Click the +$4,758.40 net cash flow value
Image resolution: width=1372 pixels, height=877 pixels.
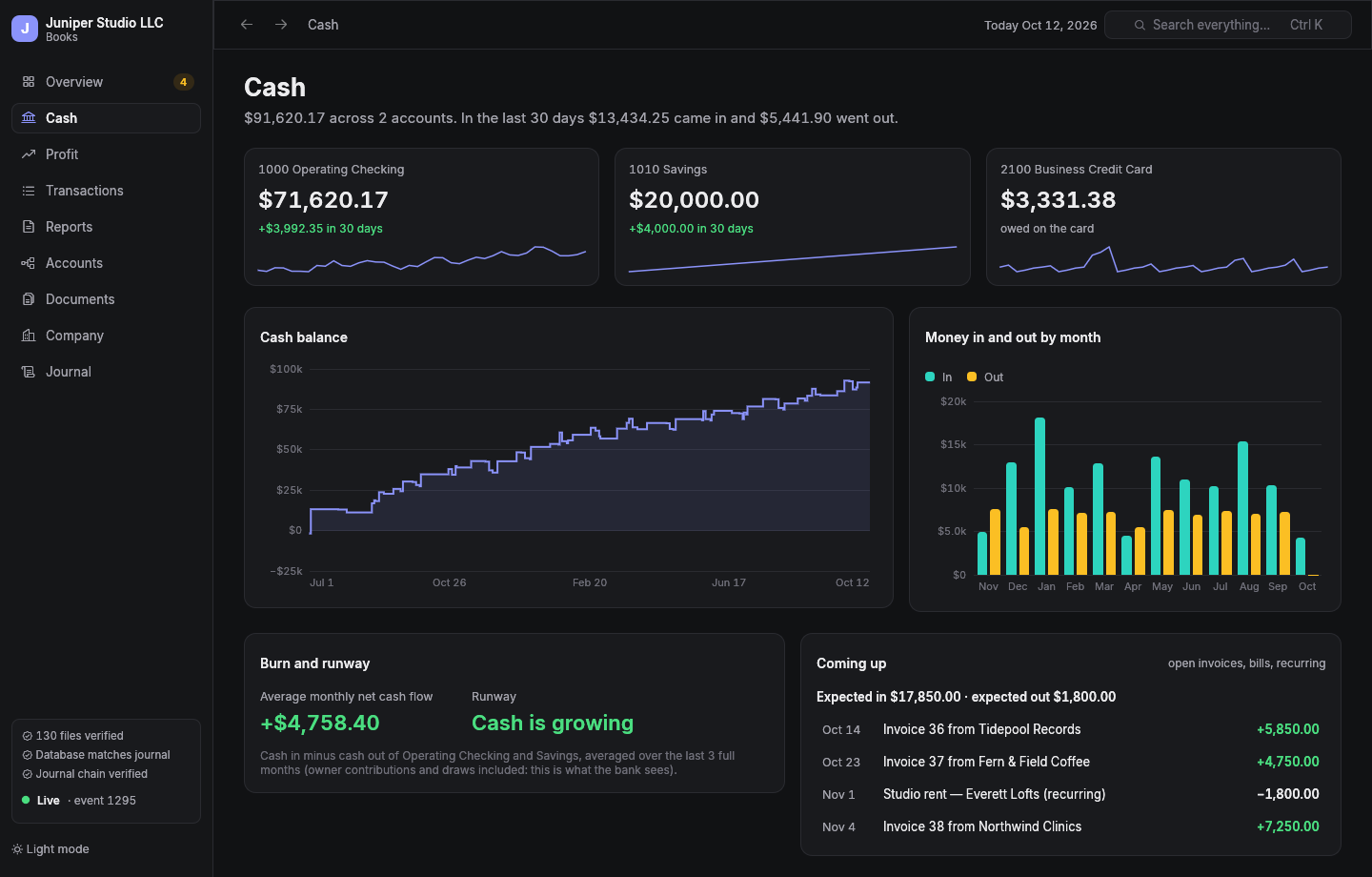(x=320, y=723)
